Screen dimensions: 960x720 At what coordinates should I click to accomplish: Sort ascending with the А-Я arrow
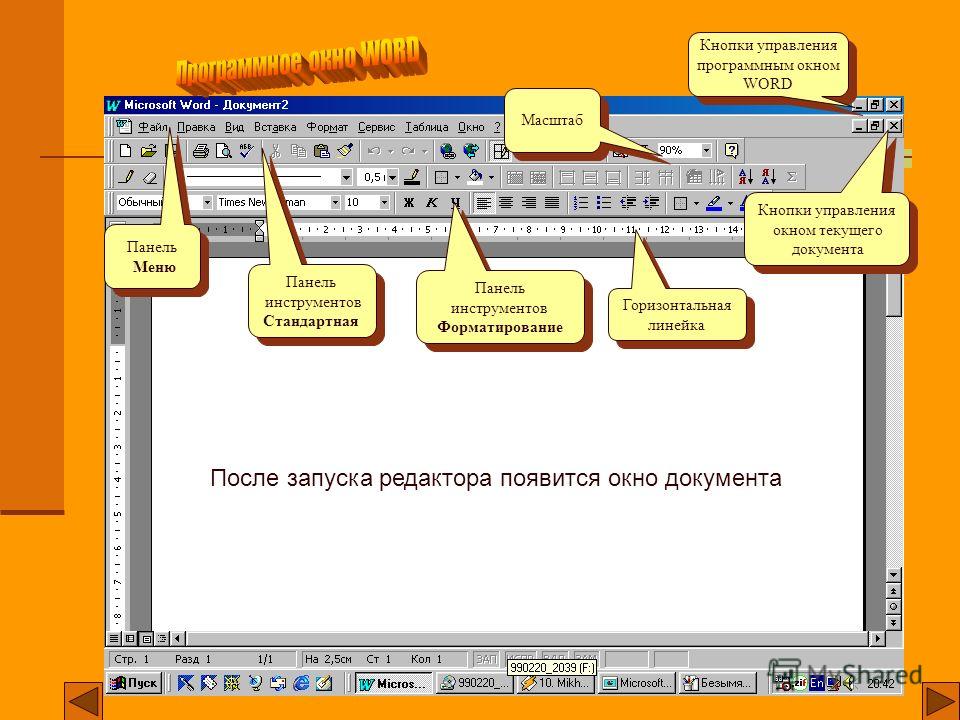[746, 177]
